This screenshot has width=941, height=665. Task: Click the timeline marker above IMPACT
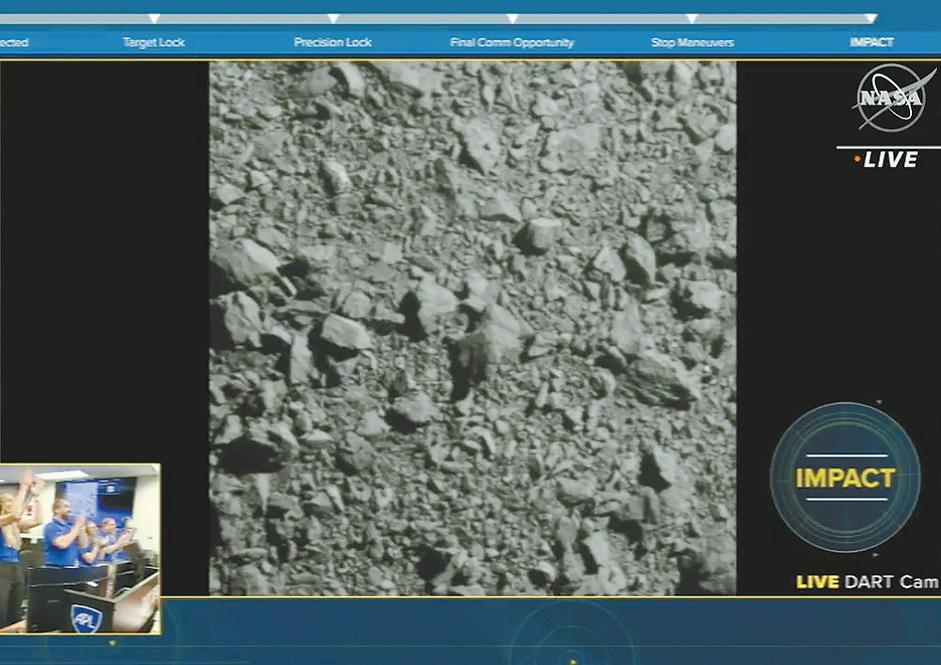click(871, 19)
